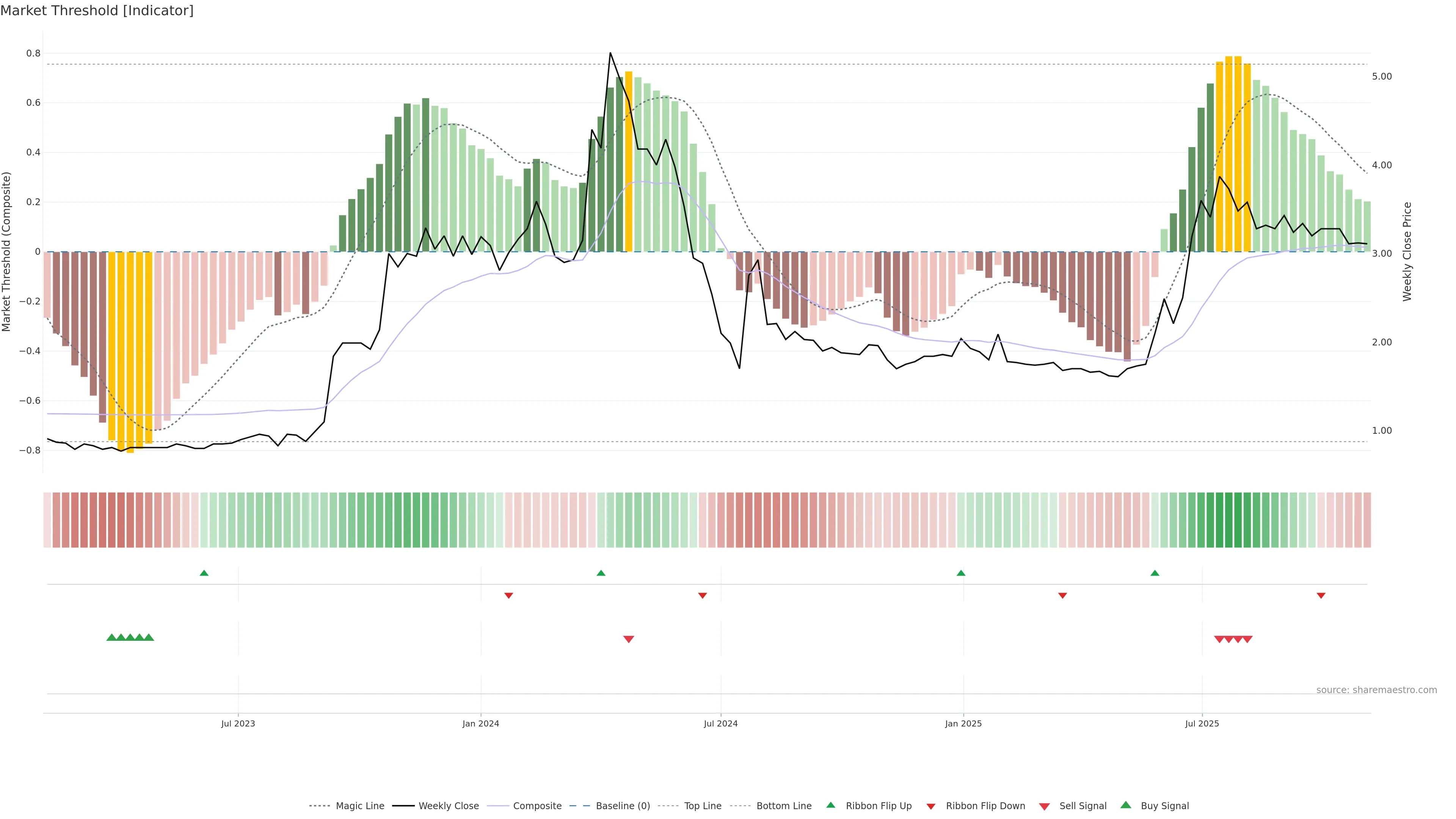
Task: Click the rightmost ribbon flip down marker
Action: pyautogui.click(x=1321, y=596)
